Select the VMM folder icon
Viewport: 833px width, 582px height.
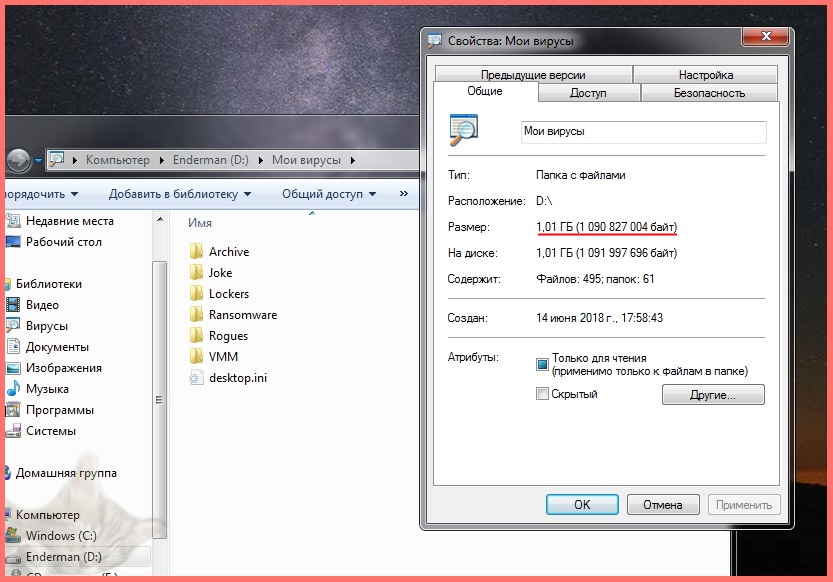click(x=196, y=356)
